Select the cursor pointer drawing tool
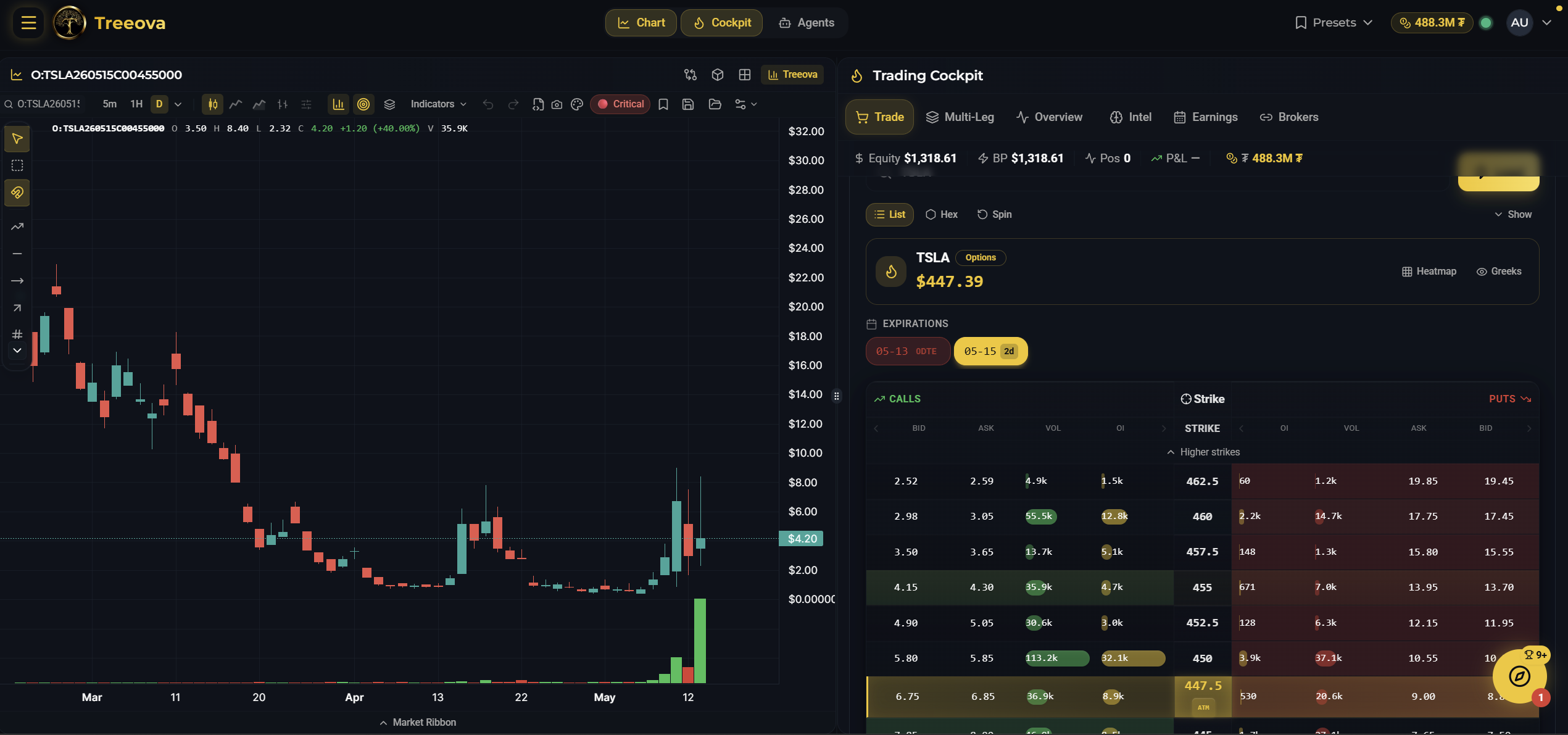This screenshot has height=735, width=1568. coord(17,139)
